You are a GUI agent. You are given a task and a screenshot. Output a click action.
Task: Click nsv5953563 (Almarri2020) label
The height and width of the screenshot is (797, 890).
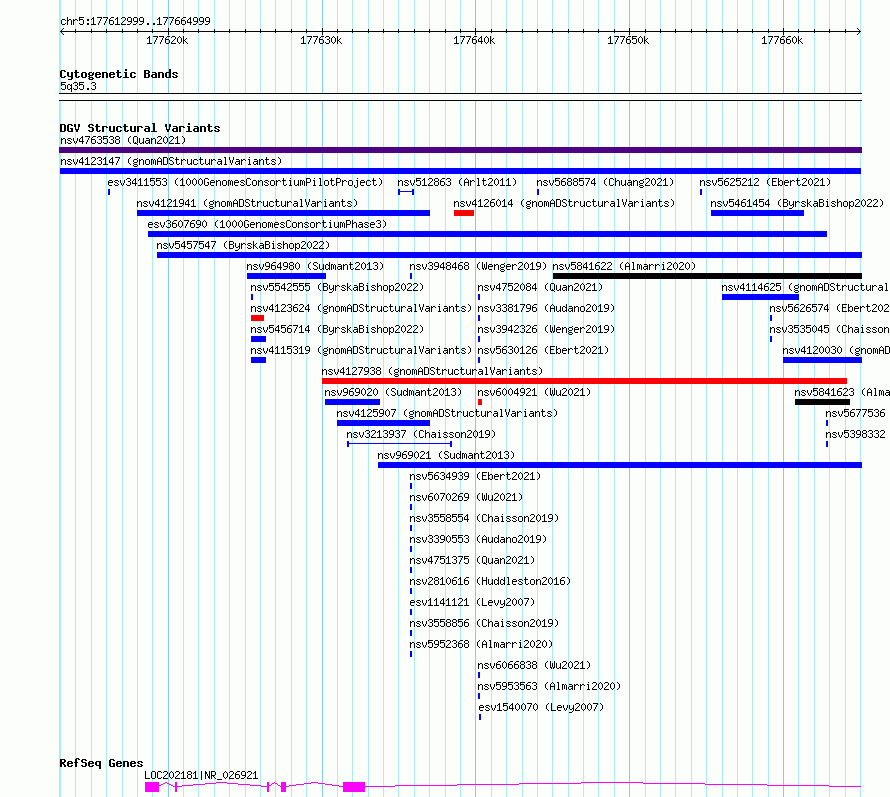(x=549, y=686)
